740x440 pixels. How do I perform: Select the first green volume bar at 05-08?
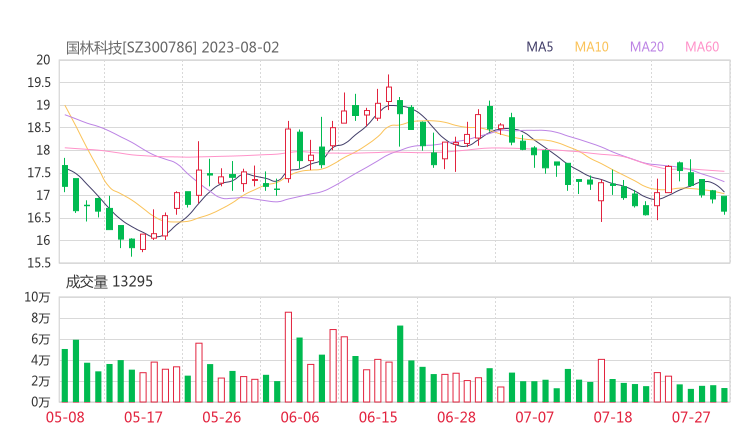[x=65, y=376]
